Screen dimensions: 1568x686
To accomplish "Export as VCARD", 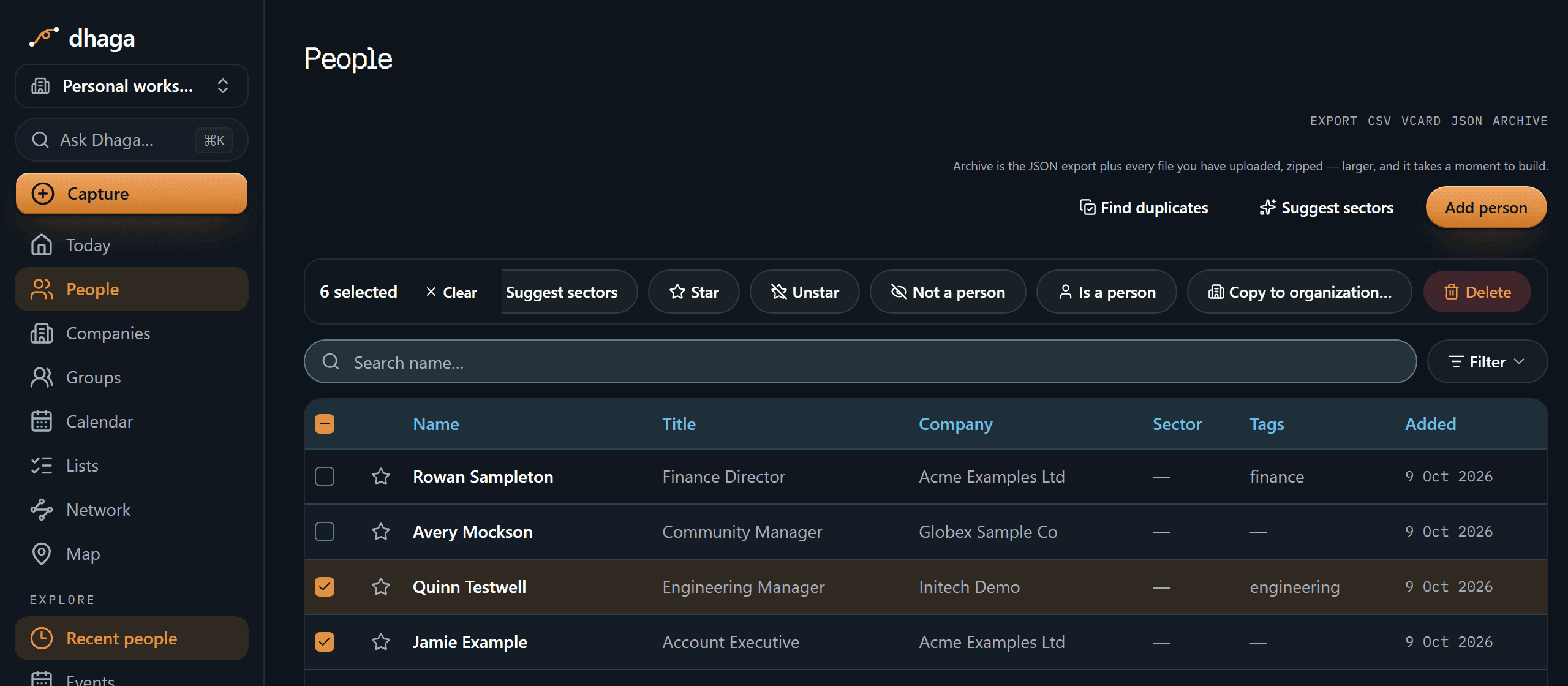I will (x=1421, y=121).
